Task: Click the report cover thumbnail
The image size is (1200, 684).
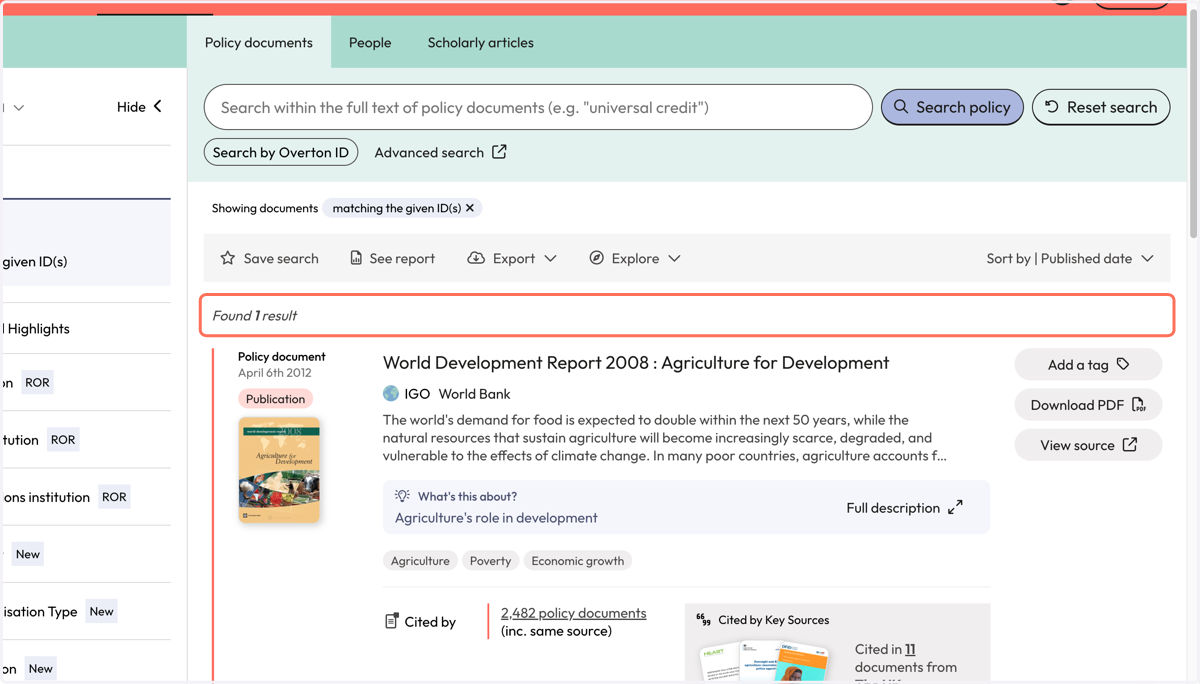Action: pyautogui.click(x=279, y=470)
